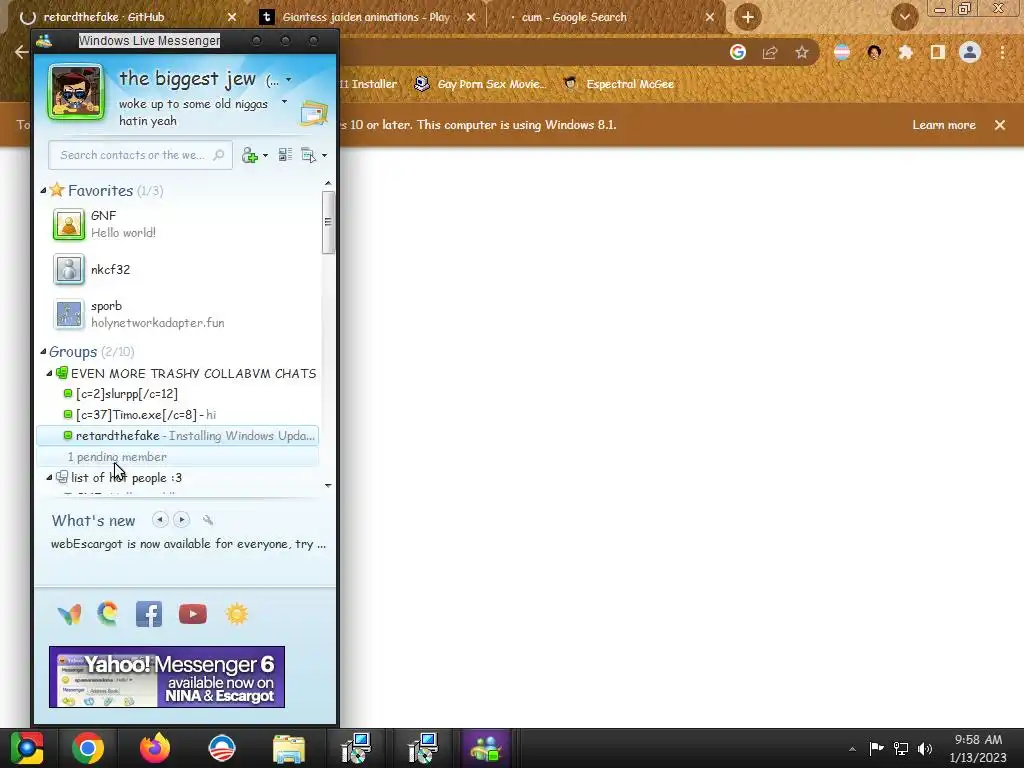Collapse the EVEN MORE TRASHY COLLABVM CHATS group
The image size is (1024, 768).
[49, 374]
